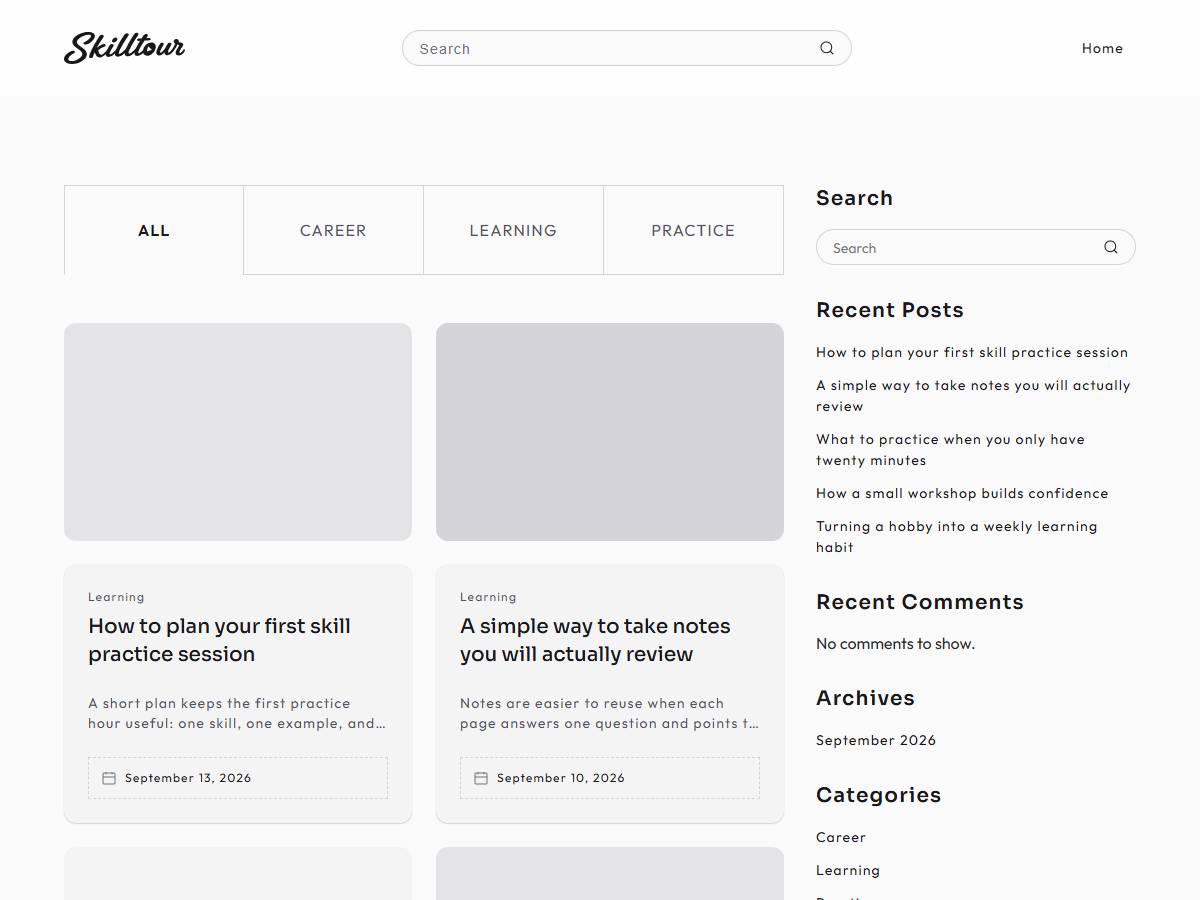Click the "Recent Posts" sidebar heading
This screenshot has height=900, width=1200.
tap(890, 310)
